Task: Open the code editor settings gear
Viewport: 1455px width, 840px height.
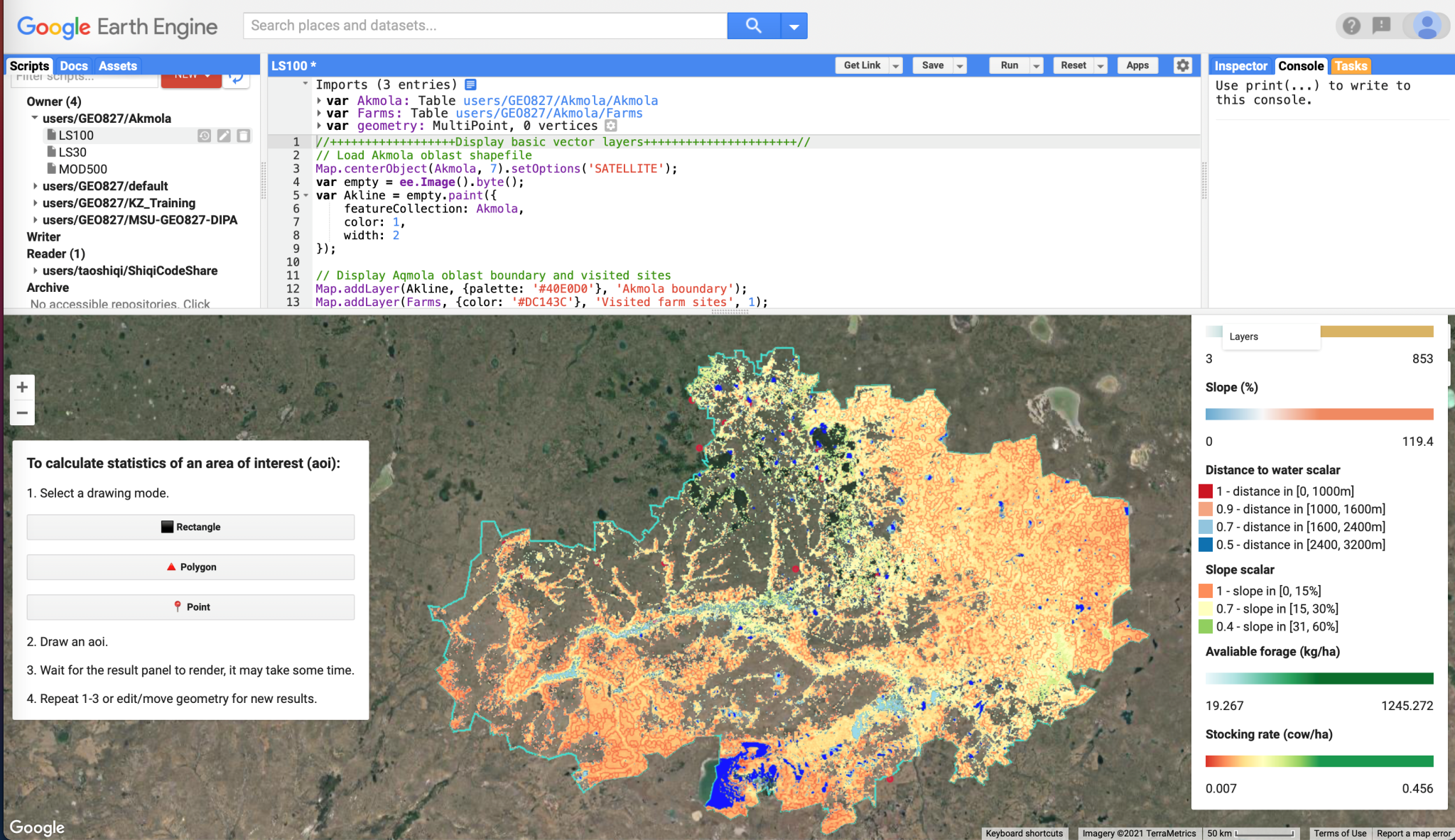Action: (1182, 65)
